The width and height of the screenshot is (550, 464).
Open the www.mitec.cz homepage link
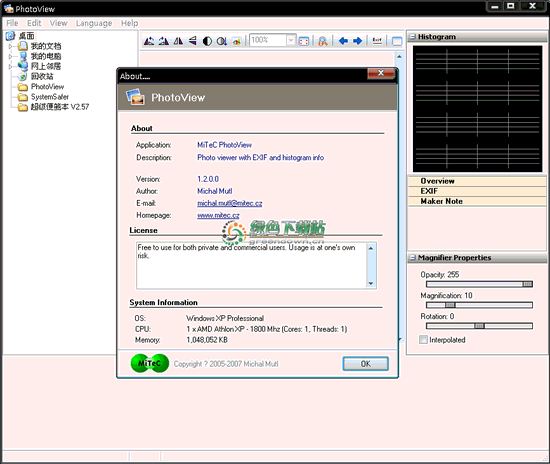(218, 215)
